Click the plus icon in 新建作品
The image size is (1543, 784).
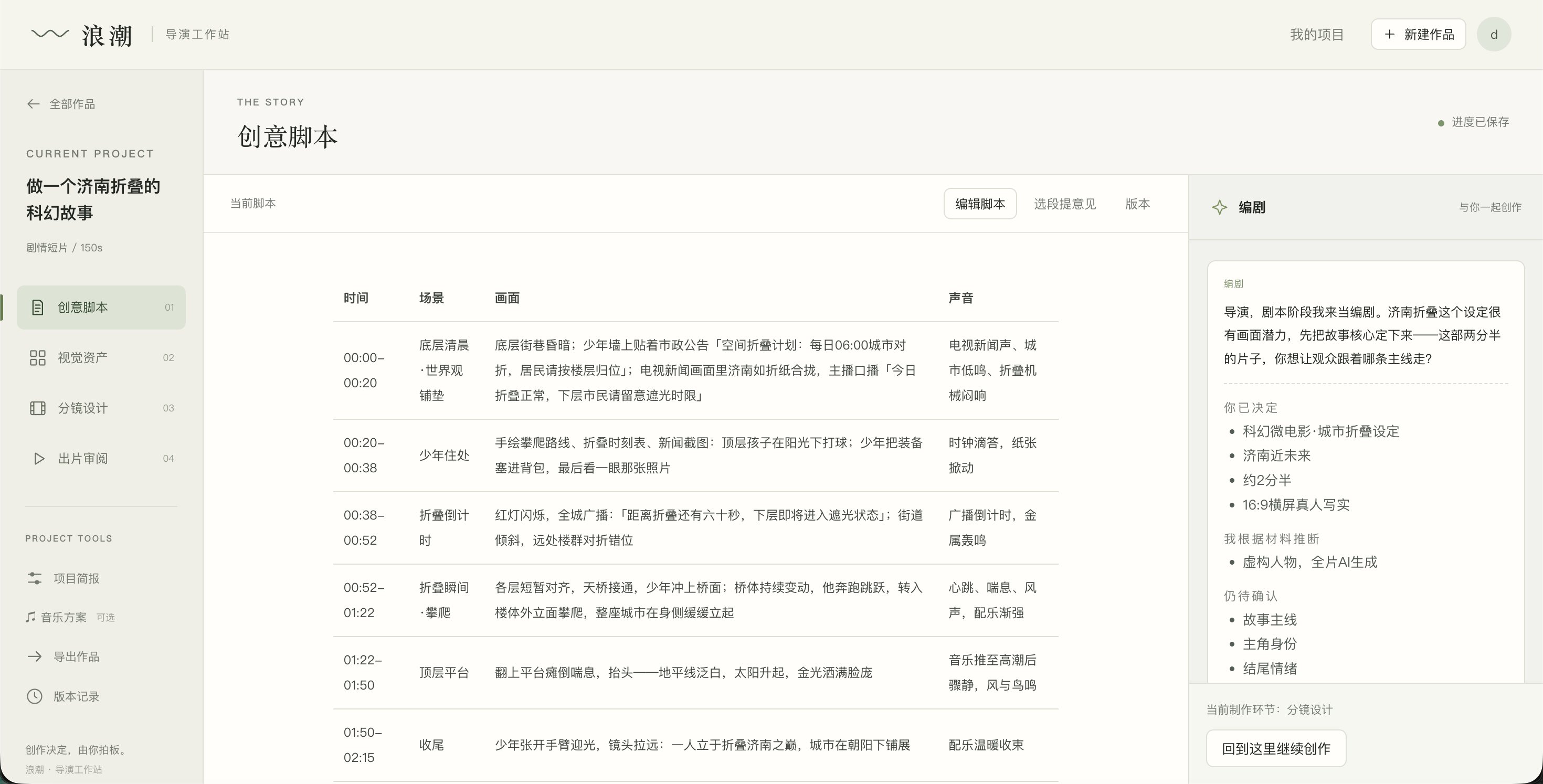pos(1389,34)
